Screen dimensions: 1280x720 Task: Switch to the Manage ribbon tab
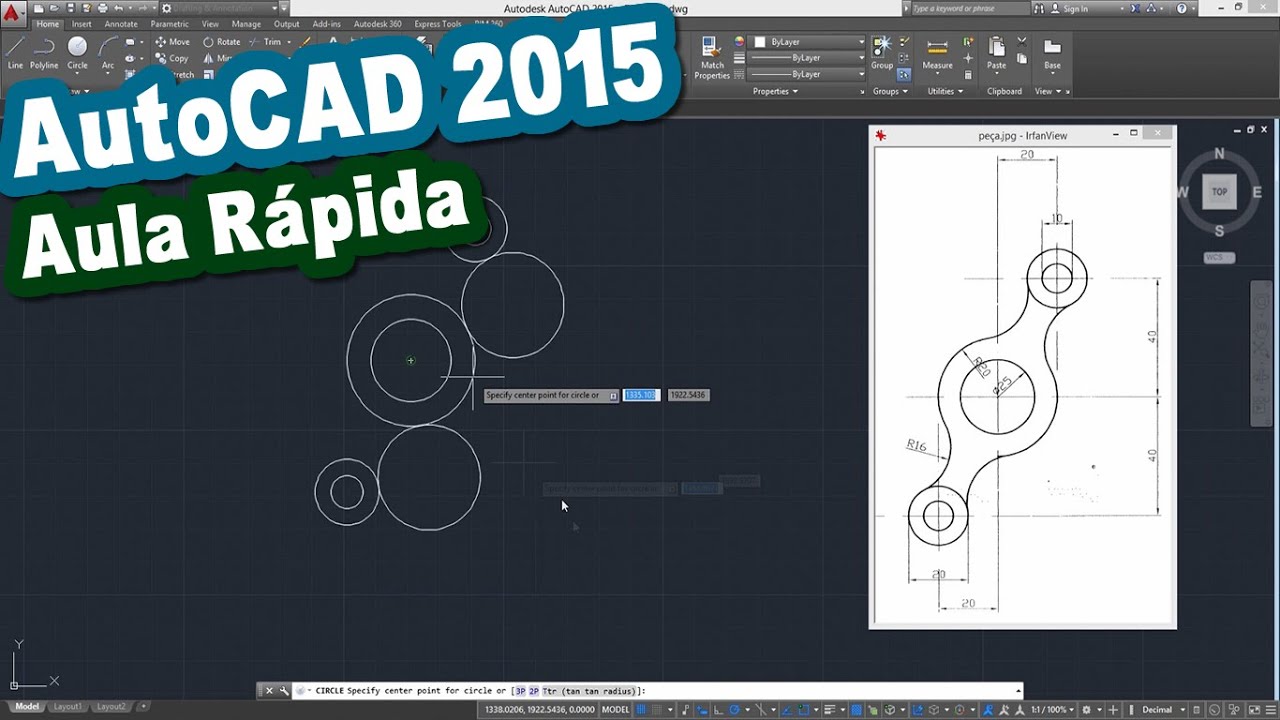point(246,24)
